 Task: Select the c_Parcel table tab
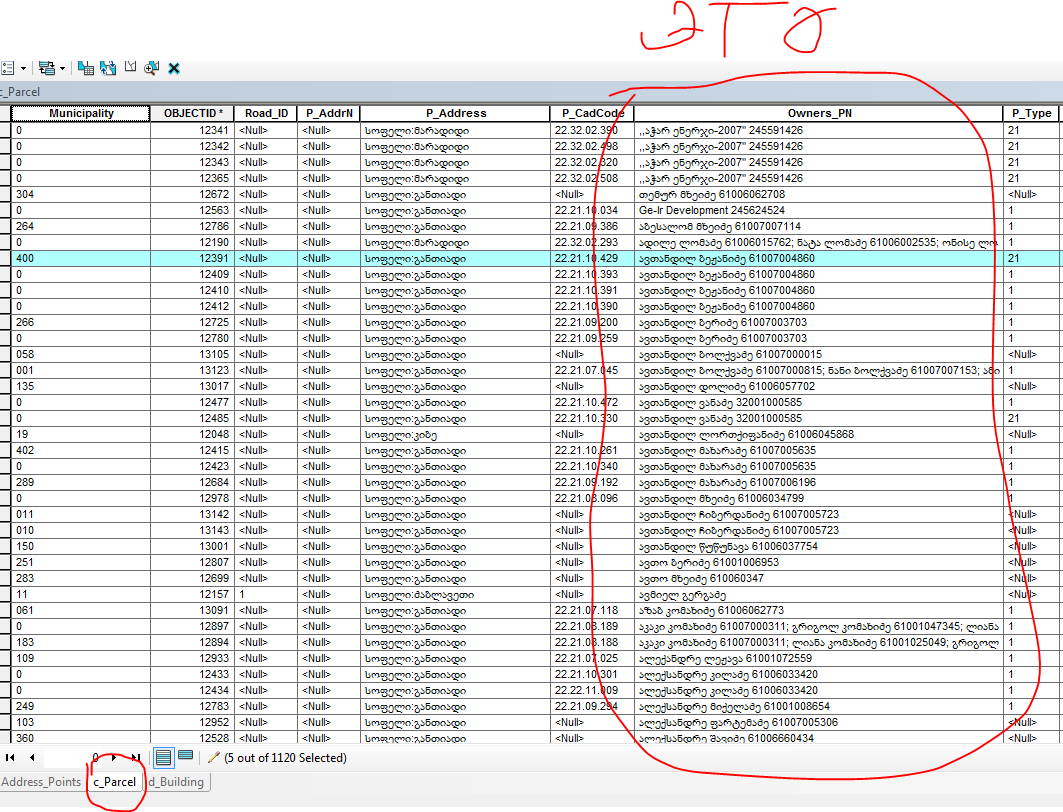pyautogui.click(x=114, y=782)
